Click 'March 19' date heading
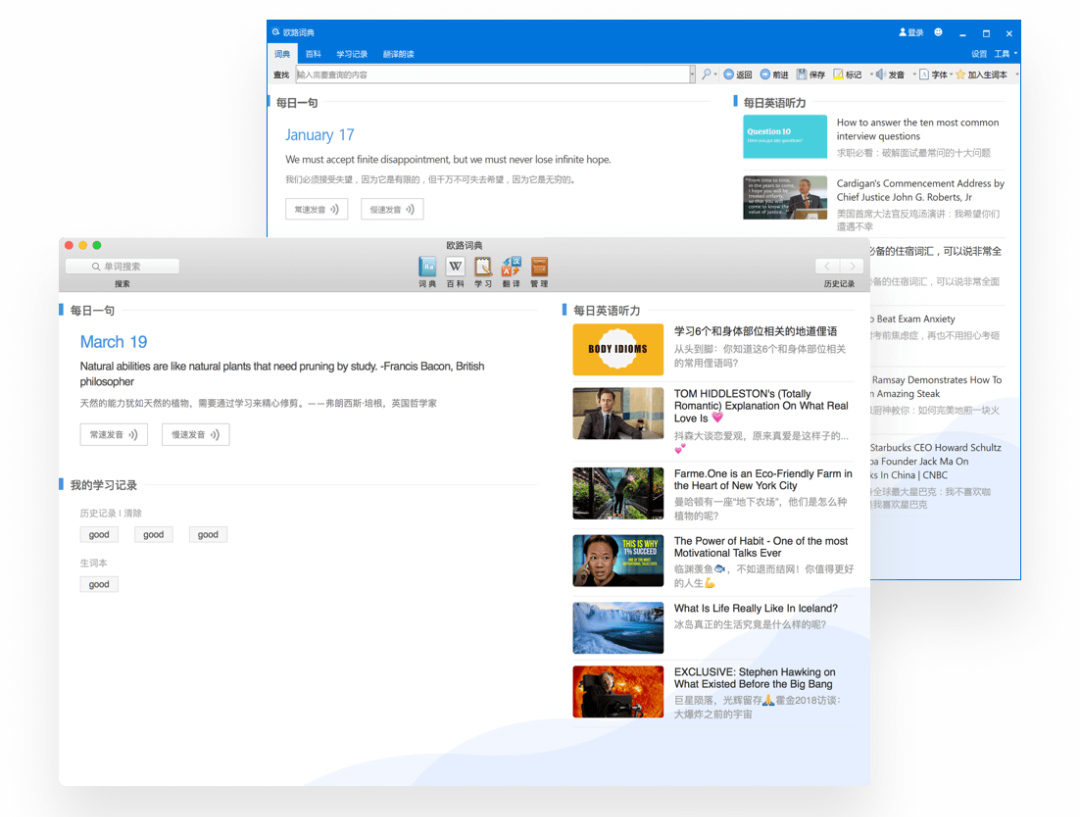The image size is (1080, 817). click(114, 342)
